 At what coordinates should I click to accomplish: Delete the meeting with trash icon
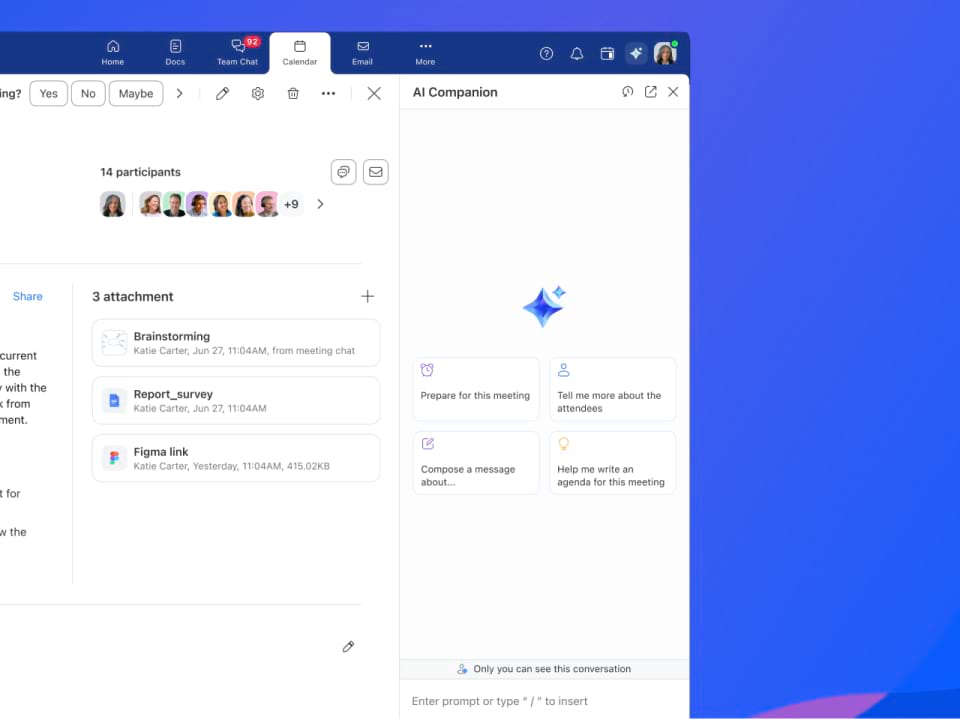293,93
